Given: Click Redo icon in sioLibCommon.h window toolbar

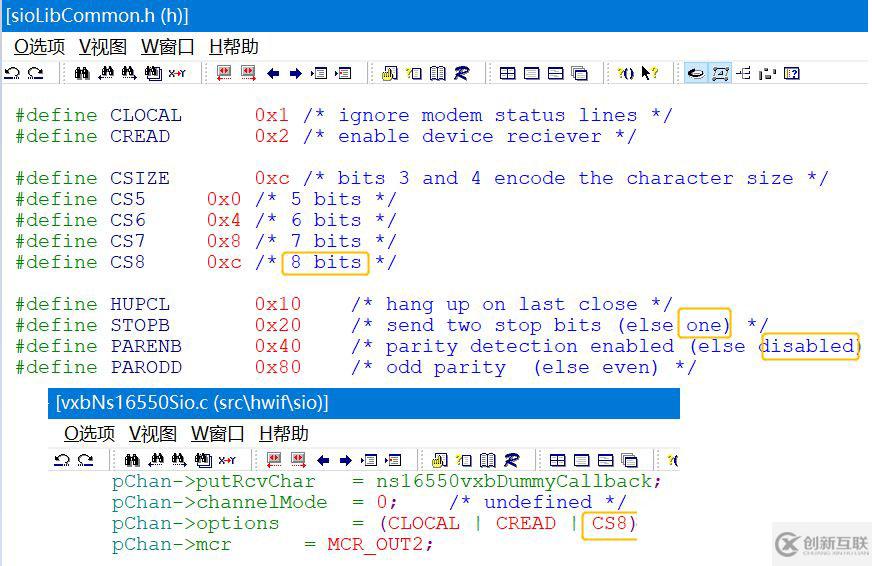Looking at the screenshot, I should coord(35,73).
